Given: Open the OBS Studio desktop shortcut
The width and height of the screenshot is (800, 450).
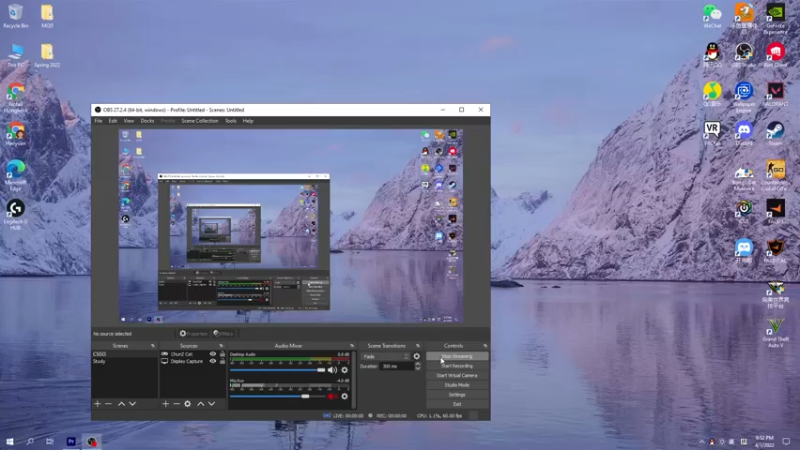Looking at the screenshot, I should click(x=744, y=55).
